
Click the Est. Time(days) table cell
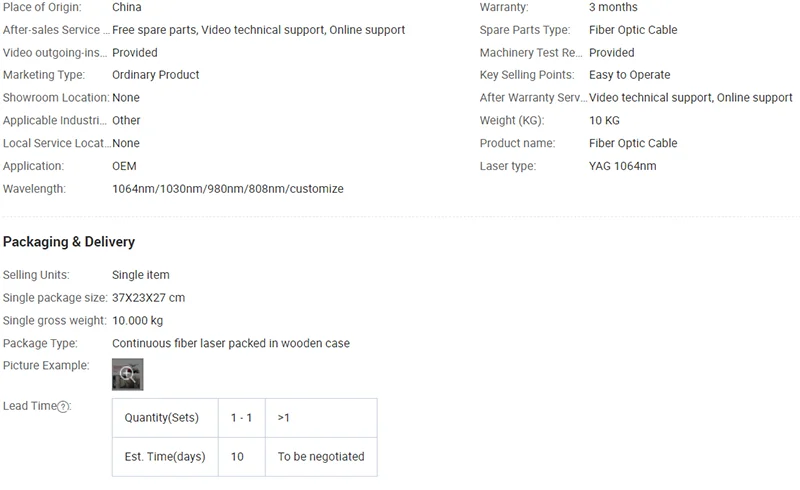click(165, 457)
